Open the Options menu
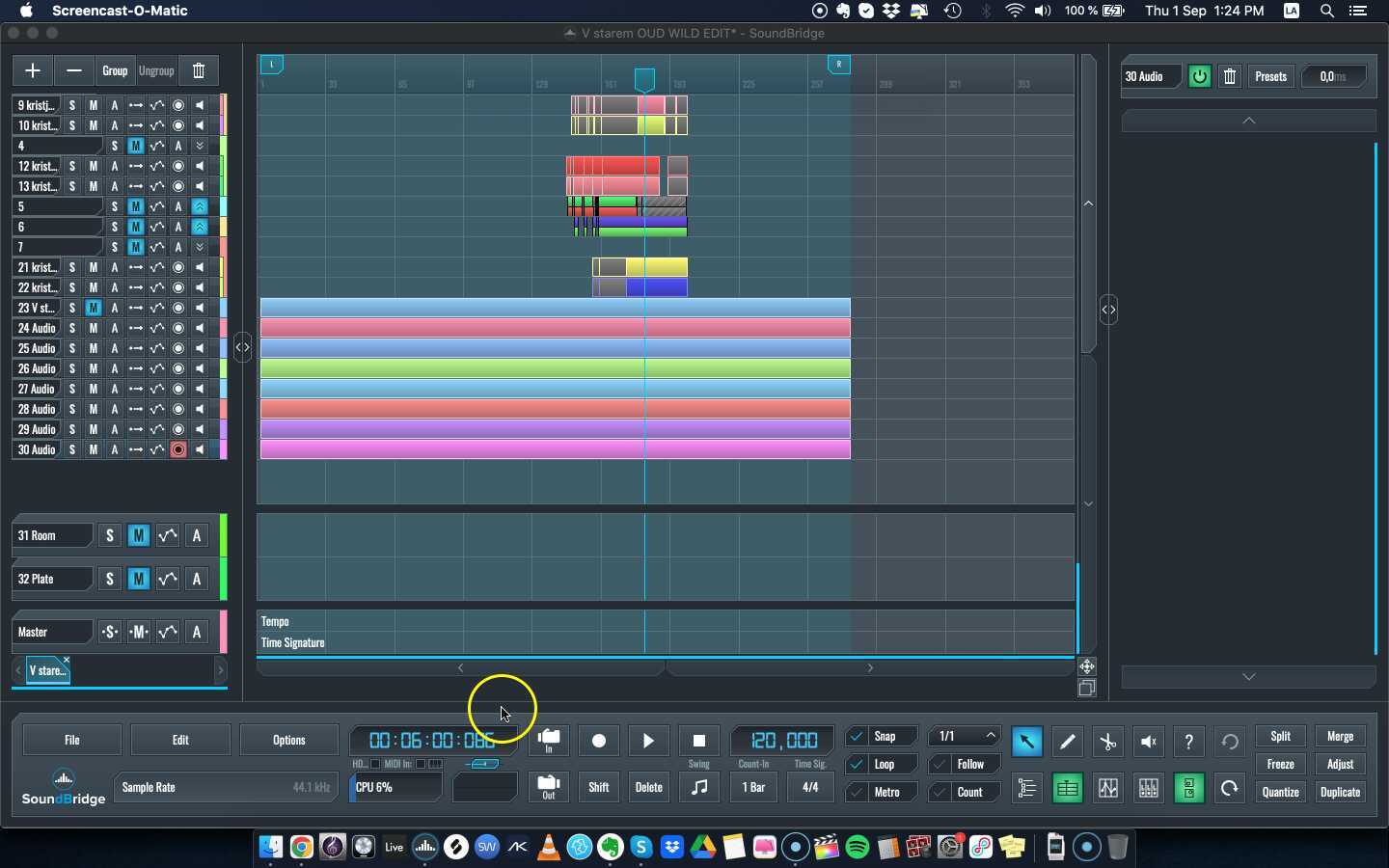The image size is (1389, 868). coord(287,741)
